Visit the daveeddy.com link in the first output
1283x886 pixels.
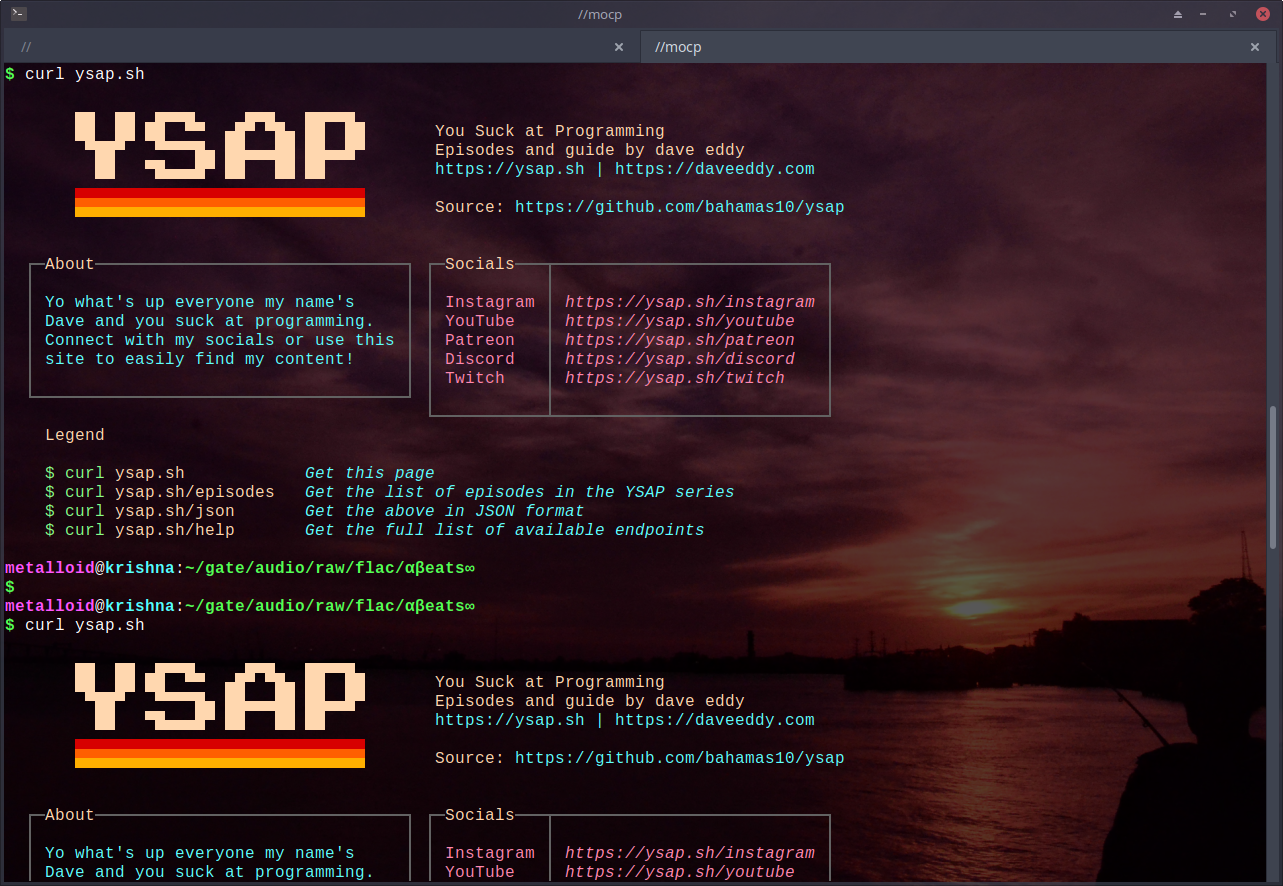714,169
